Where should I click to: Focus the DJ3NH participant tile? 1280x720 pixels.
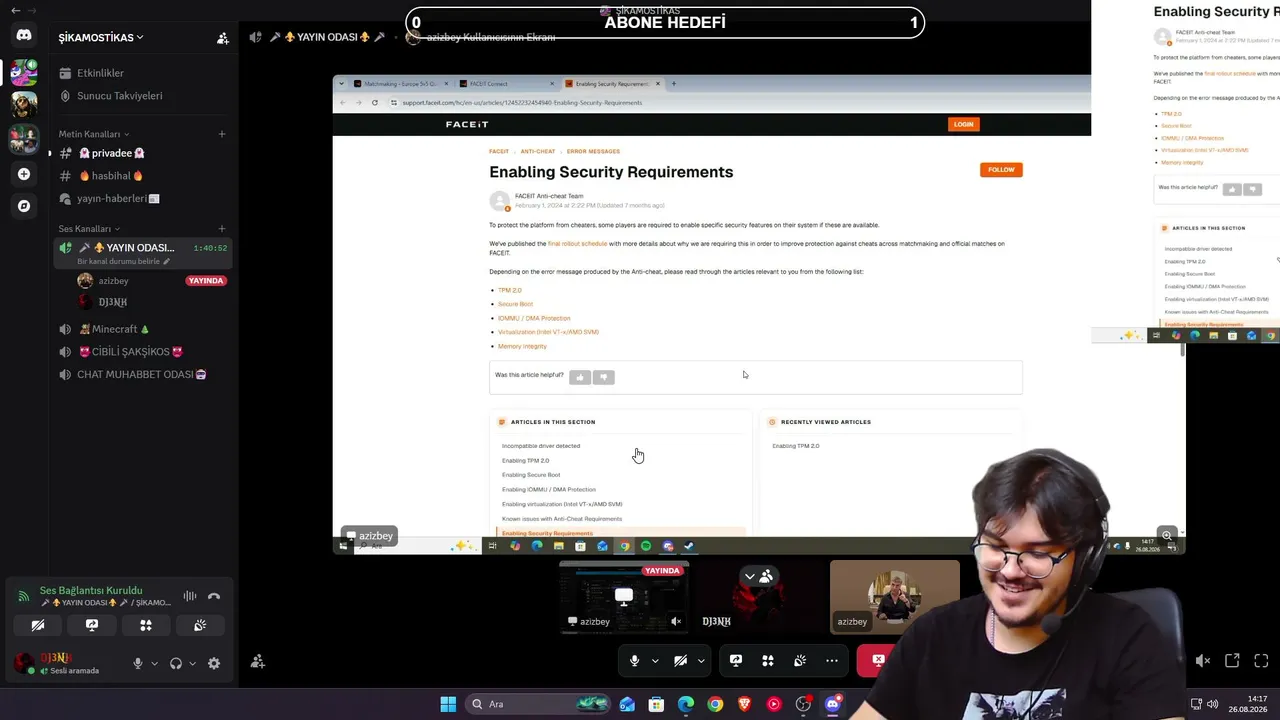point(758,597)
